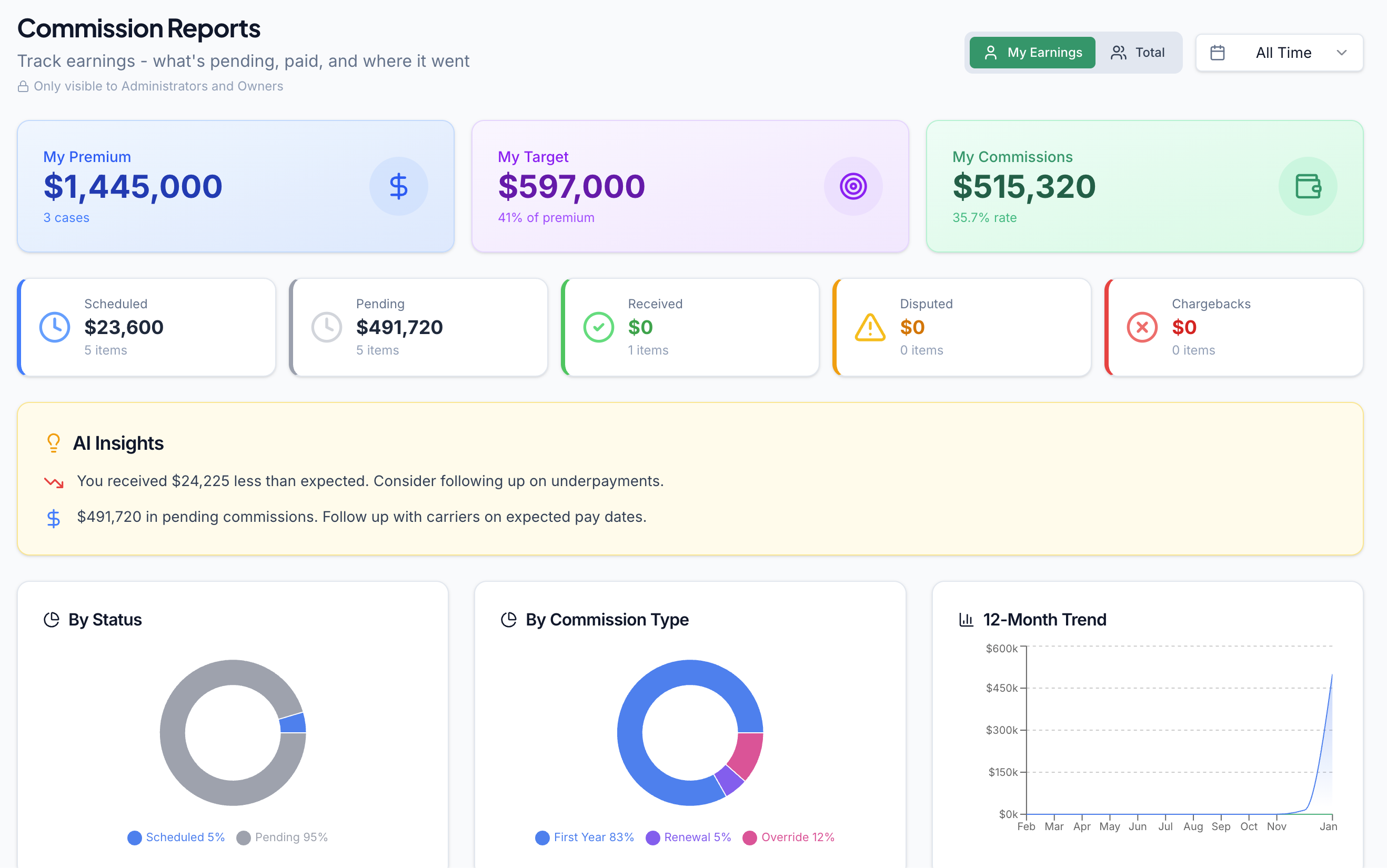Open the Pending $491,720 status card

click(418, 327)
